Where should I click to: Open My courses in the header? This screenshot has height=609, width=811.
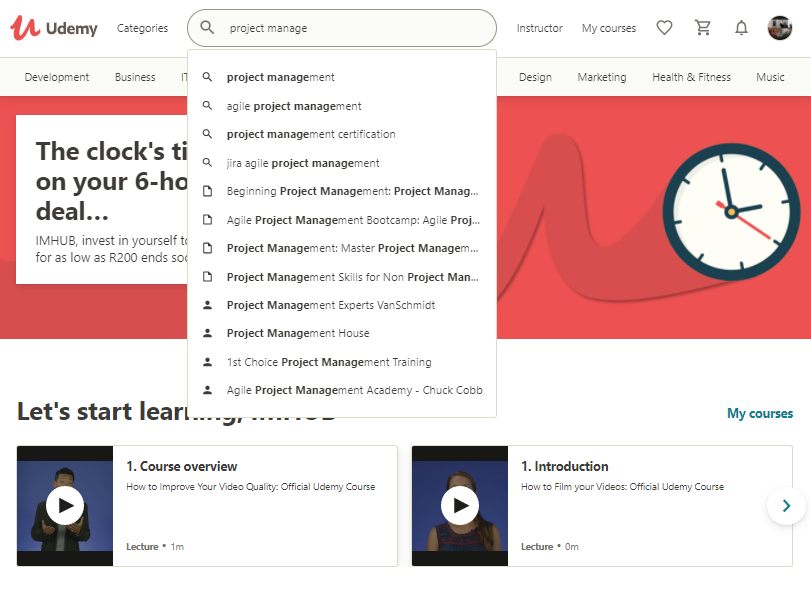pyautogui.click(x=609, y=28)
